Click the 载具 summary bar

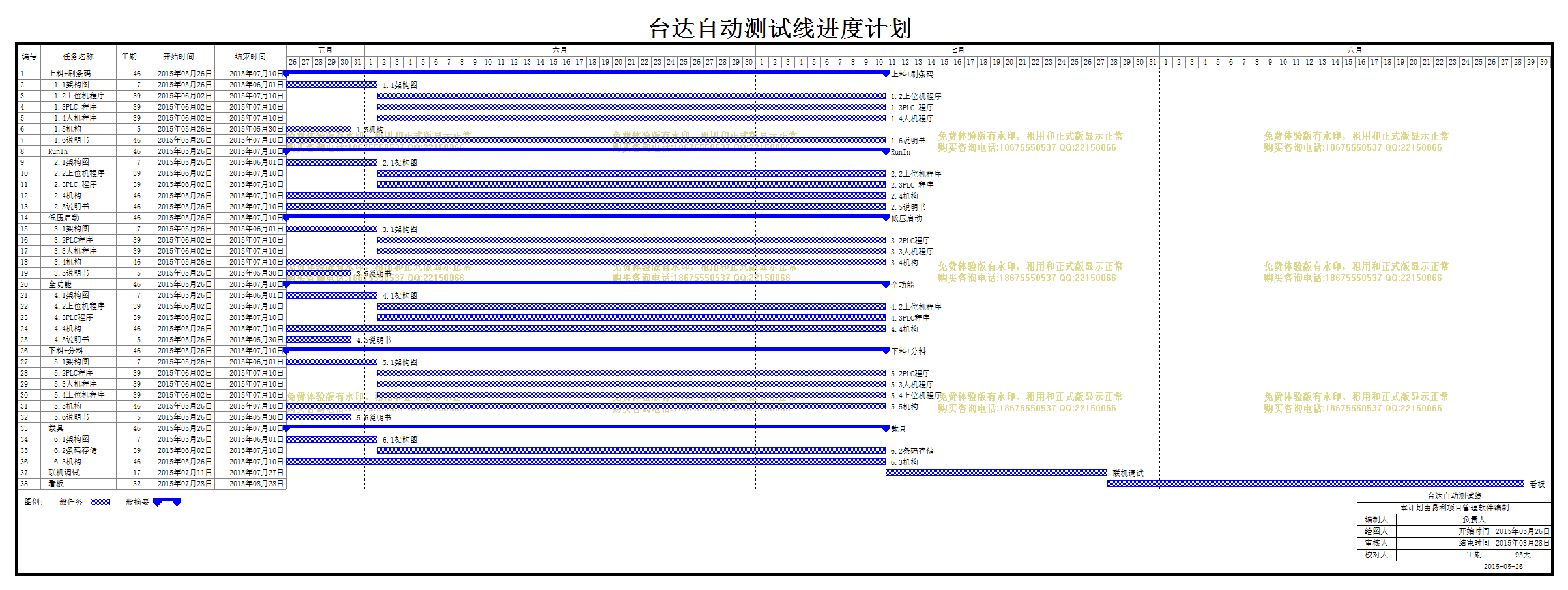(586, 428)
